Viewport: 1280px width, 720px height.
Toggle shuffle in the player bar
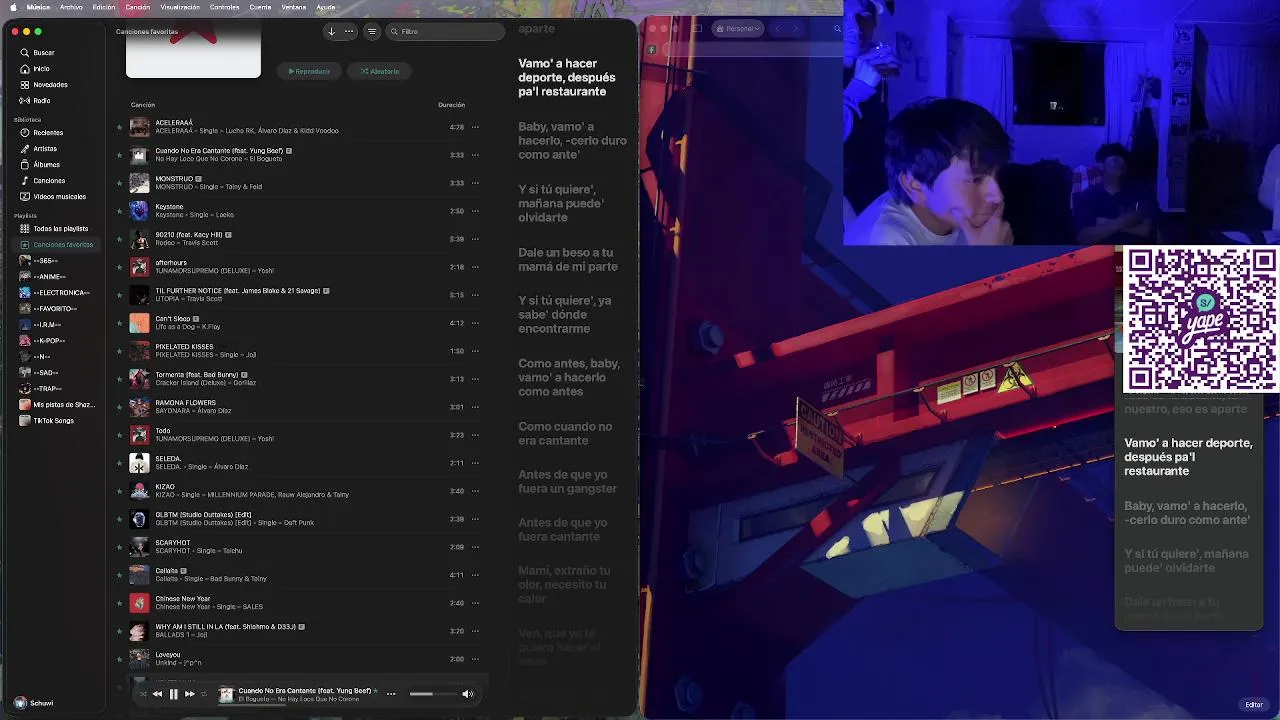[x=143, y=694]
